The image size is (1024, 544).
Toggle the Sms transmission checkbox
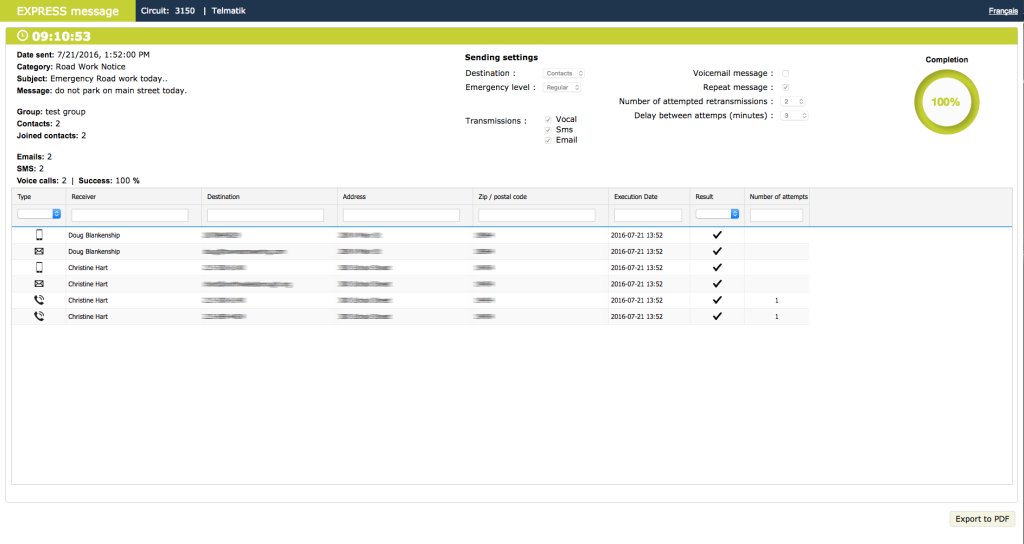pos(548,130)
